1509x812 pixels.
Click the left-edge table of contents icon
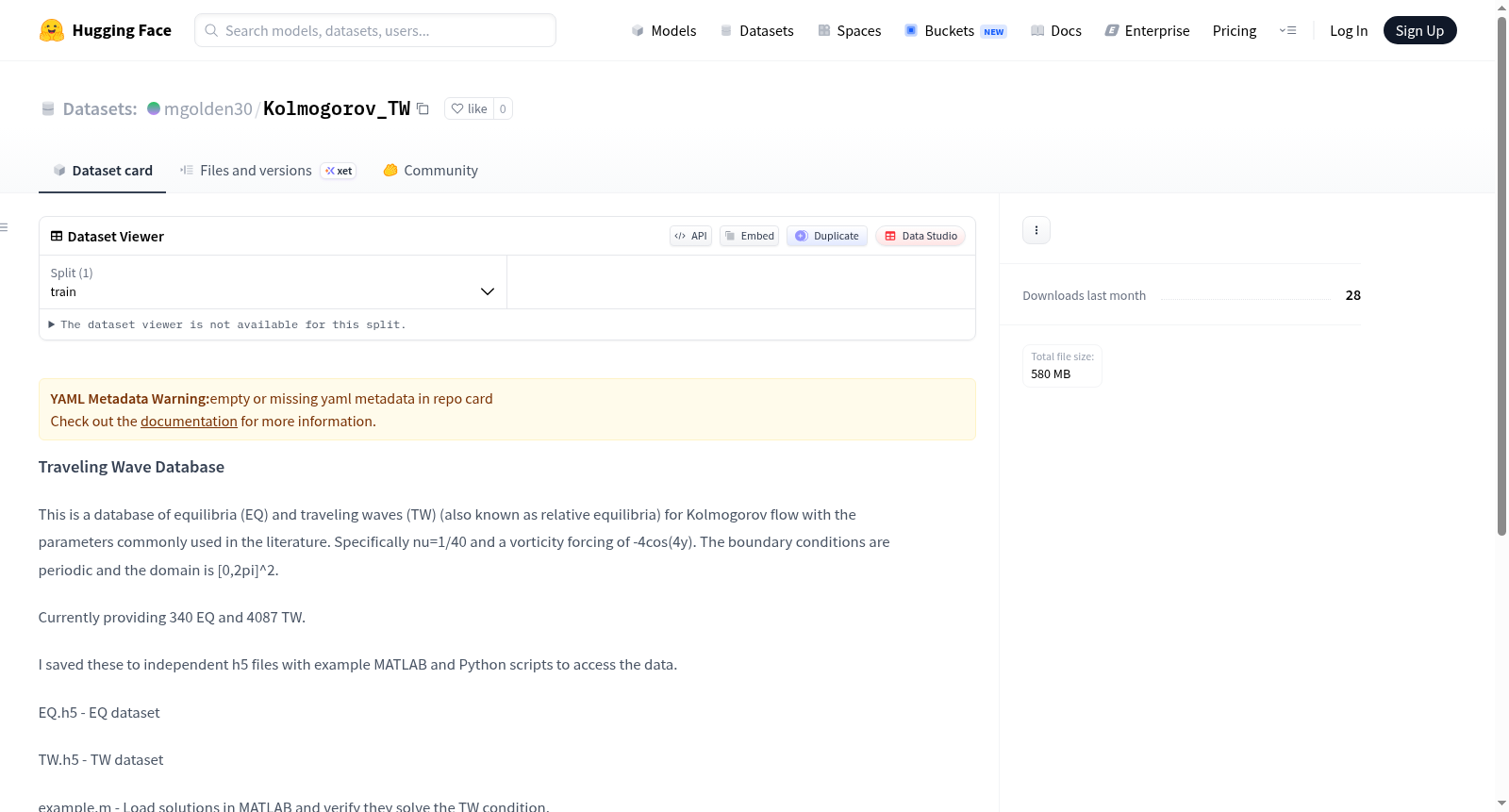[x=5, y=227]
